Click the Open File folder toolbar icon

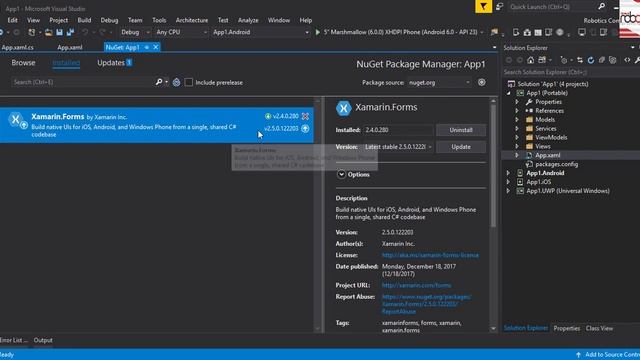tap(49, 32)
